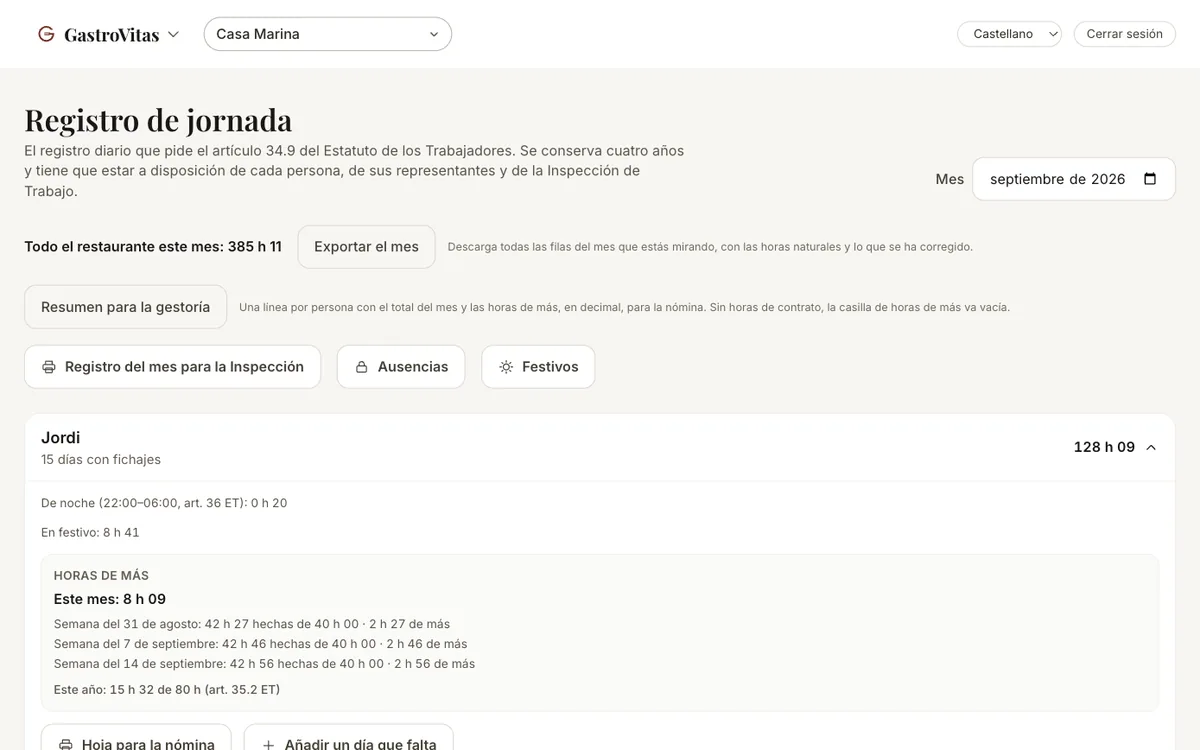
Task: Click Jordi's total 128 h 09
Action: (x=1104, y=447)
